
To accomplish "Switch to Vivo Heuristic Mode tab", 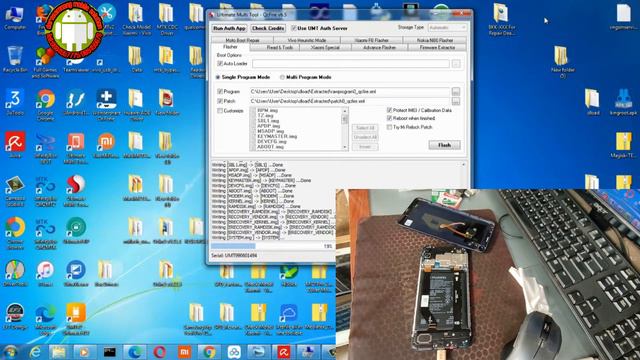I will pos(307,40).
